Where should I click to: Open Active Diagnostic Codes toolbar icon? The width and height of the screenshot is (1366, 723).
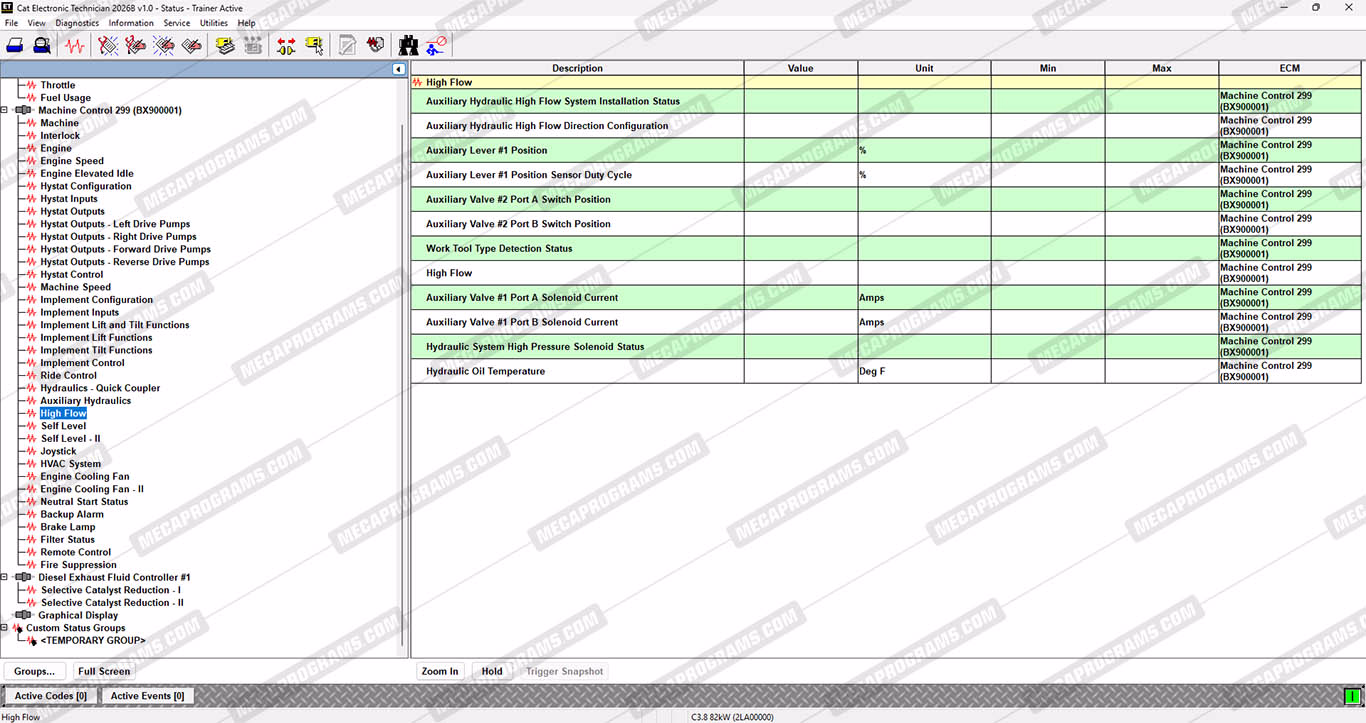coord(108,45)
